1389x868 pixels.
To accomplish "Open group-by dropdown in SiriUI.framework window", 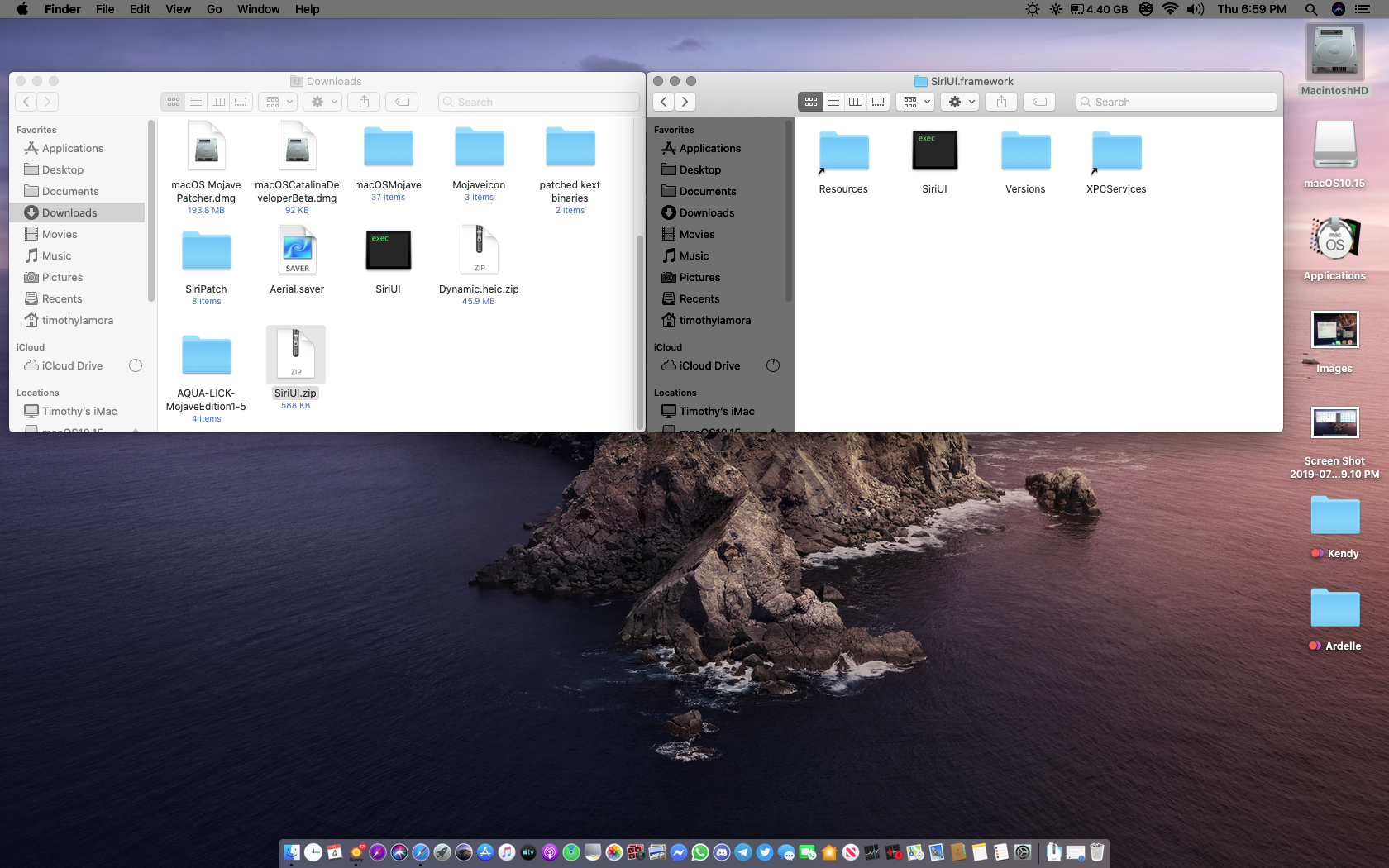I will tap(915, 102).
